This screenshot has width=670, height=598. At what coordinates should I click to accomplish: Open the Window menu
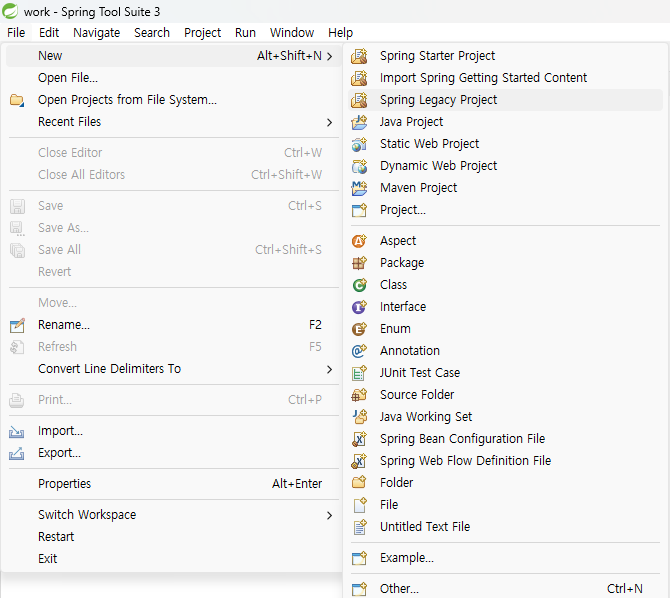[x=292, y=33]
